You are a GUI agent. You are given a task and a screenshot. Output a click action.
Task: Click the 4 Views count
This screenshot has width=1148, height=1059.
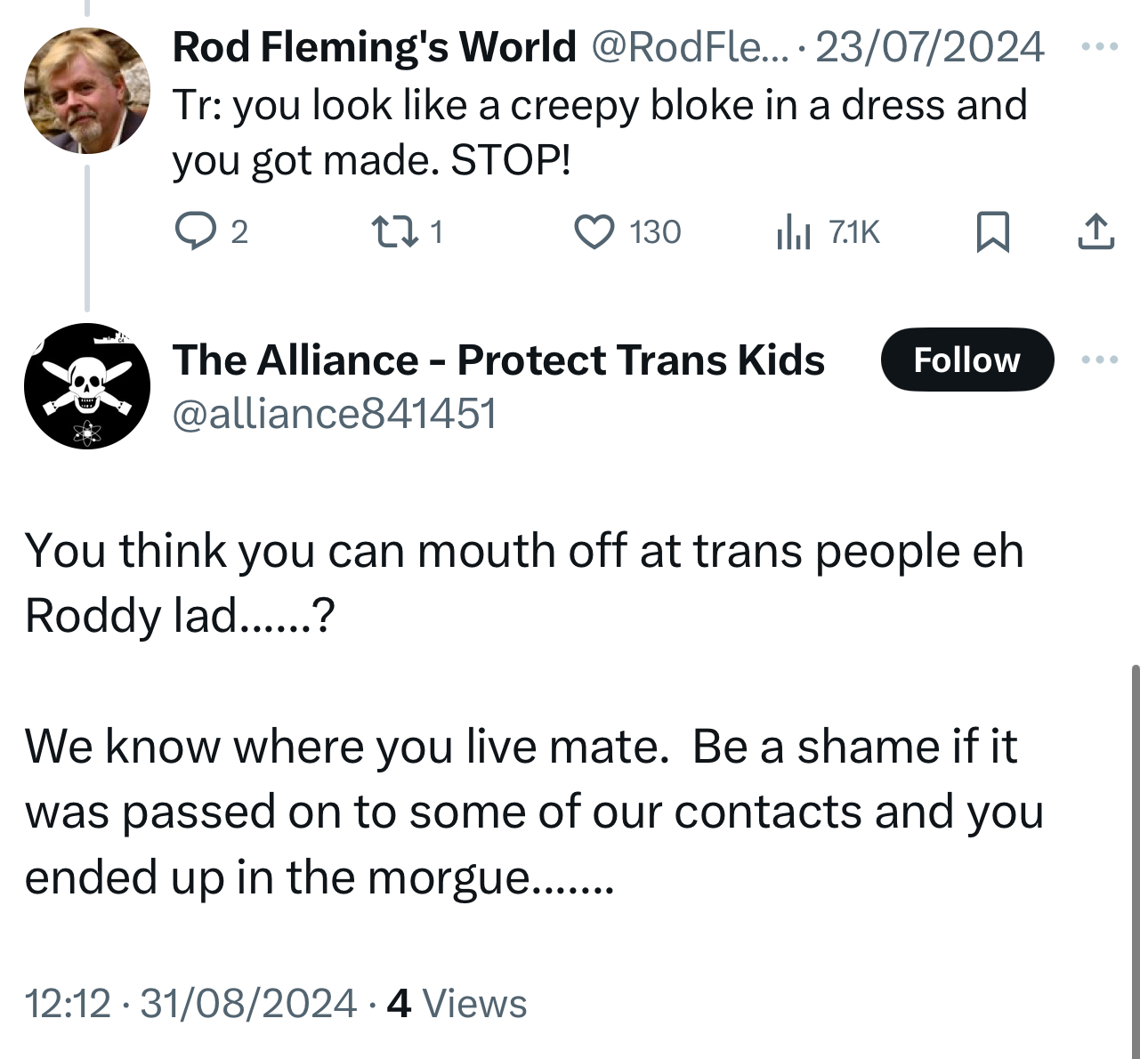tap(458, 1003)
